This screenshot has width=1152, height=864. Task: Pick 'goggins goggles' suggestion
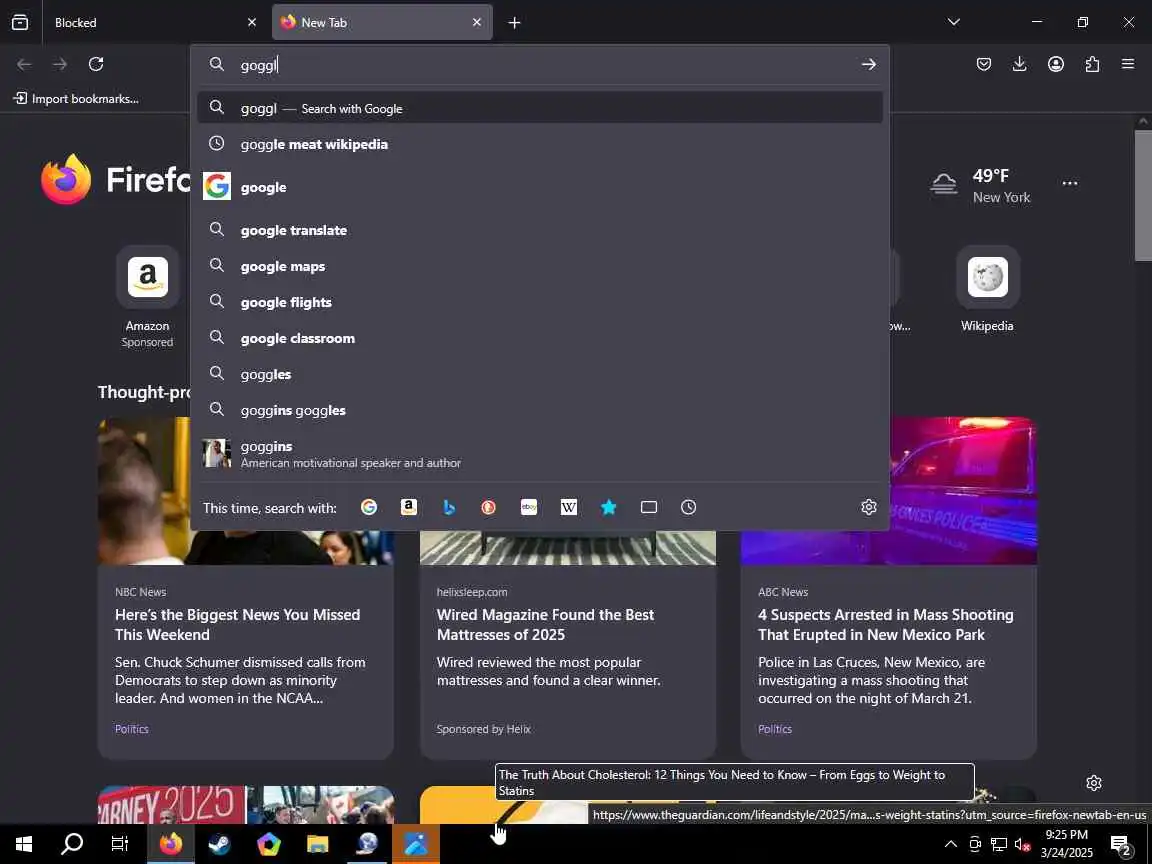click(540, 410)
